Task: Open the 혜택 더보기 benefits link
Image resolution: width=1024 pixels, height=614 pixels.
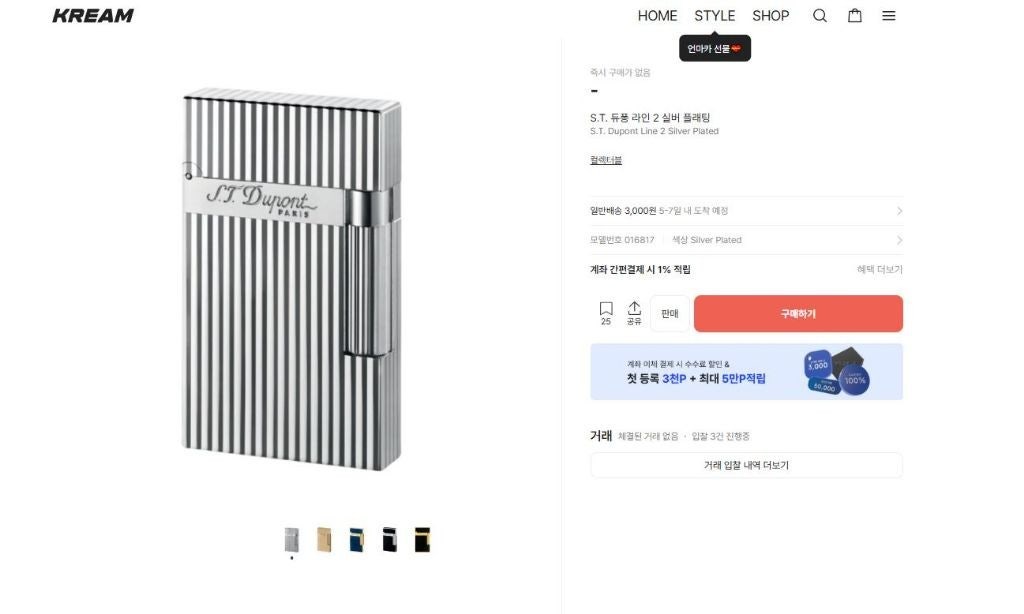Action: [x=879, y=270]
